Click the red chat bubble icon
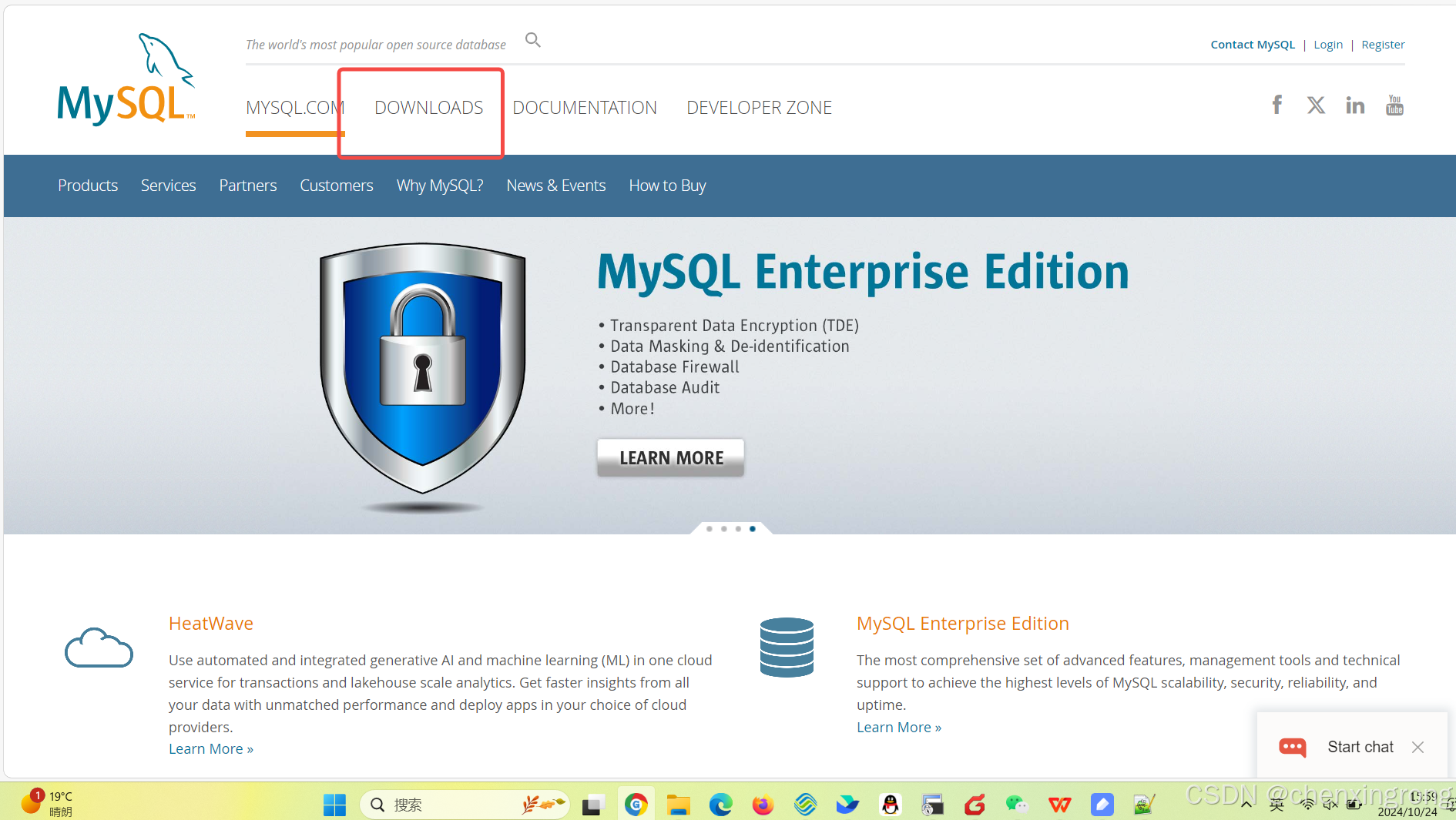The height and width of the screenshot is (820, 1456). (x=1293, y=747)
